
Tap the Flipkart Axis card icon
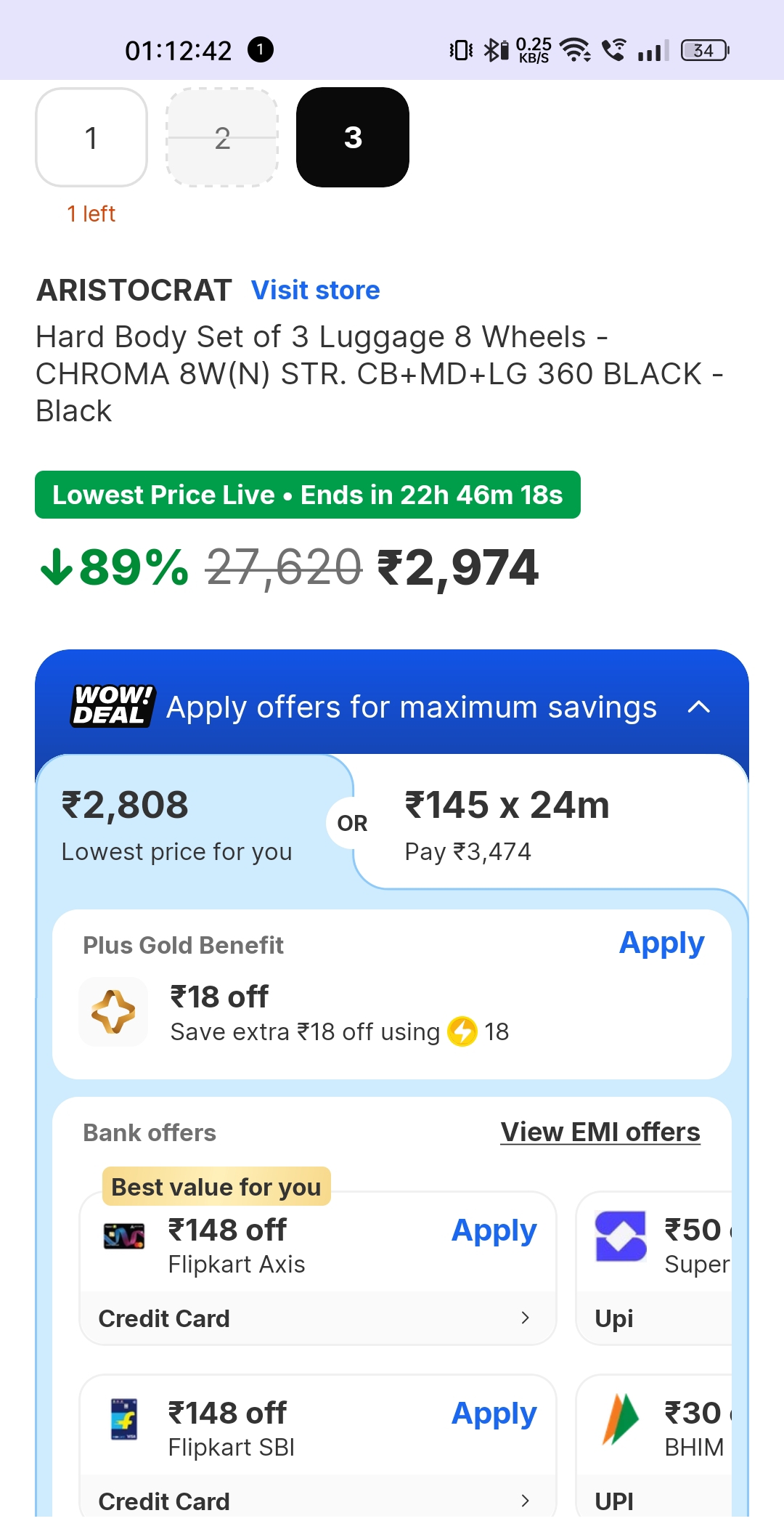pos(124,1236)
